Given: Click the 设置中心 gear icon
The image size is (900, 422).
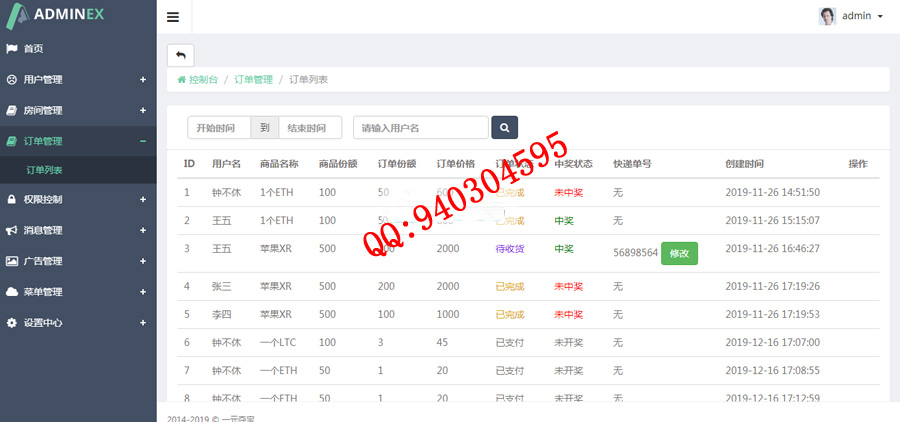Looking at the screenshot, I should pyautogui.click(x=12, y=323).
